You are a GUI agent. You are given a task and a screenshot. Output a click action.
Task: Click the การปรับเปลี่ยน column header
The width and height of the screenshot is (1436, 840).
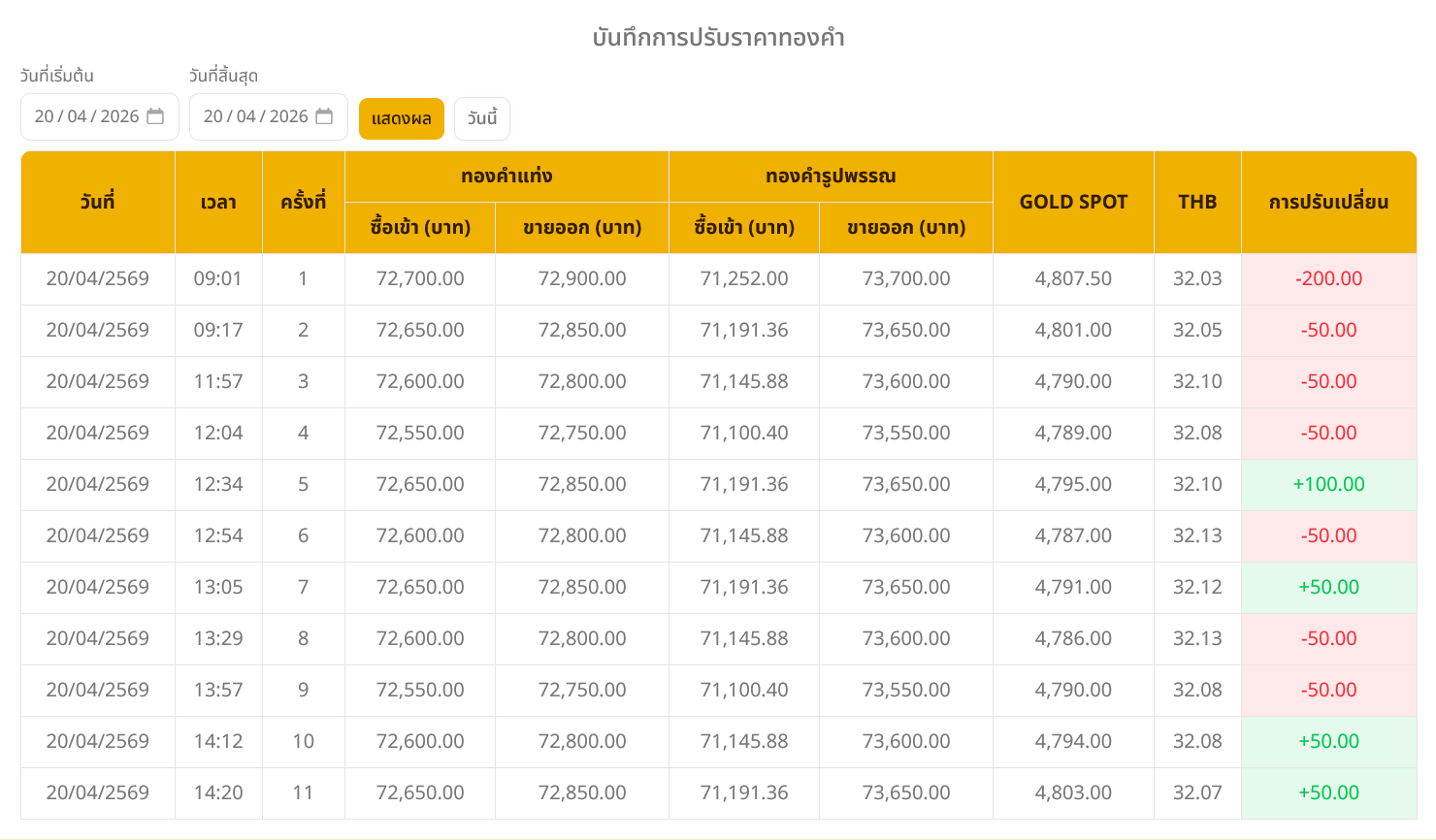coord(1328,202)
